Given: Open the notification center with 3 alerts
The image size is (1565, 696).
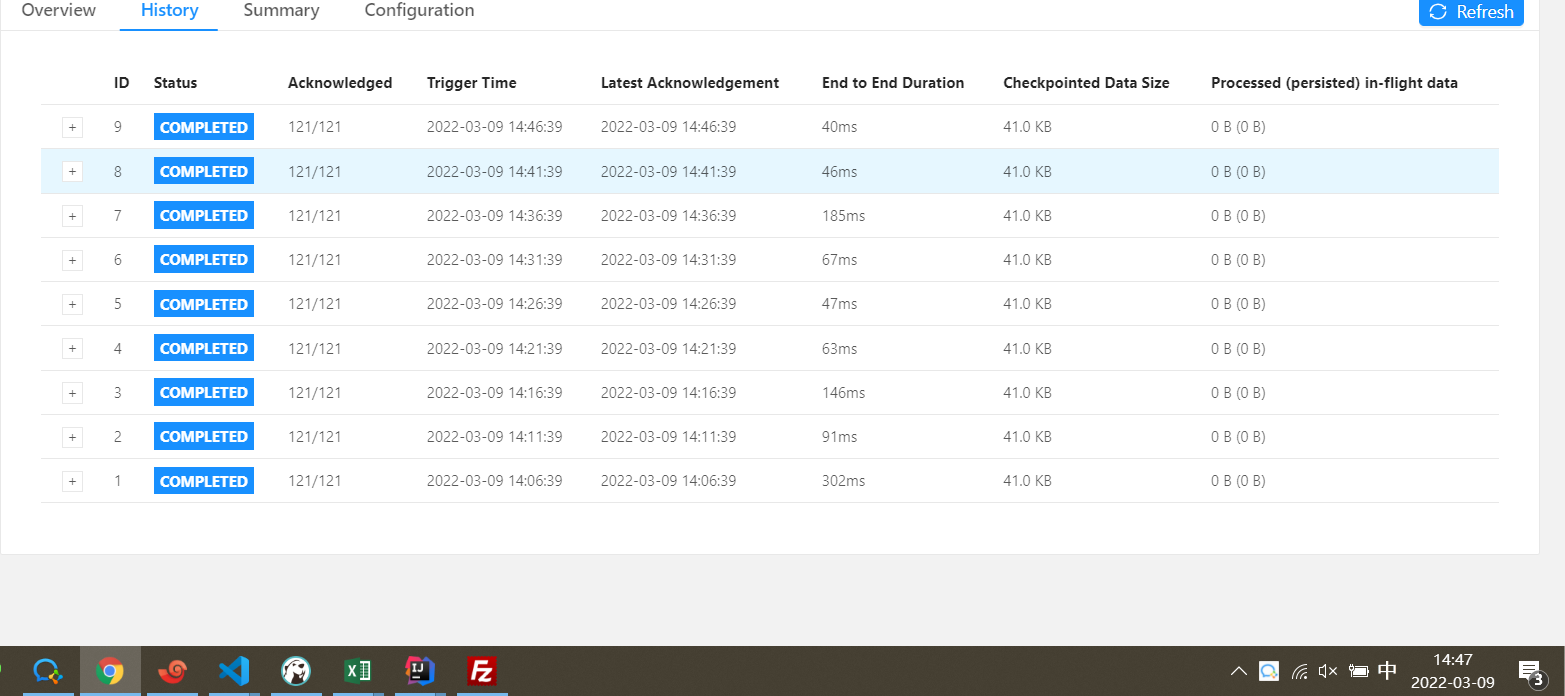Looking at the screenshot, I should [x=1530, y=672].
